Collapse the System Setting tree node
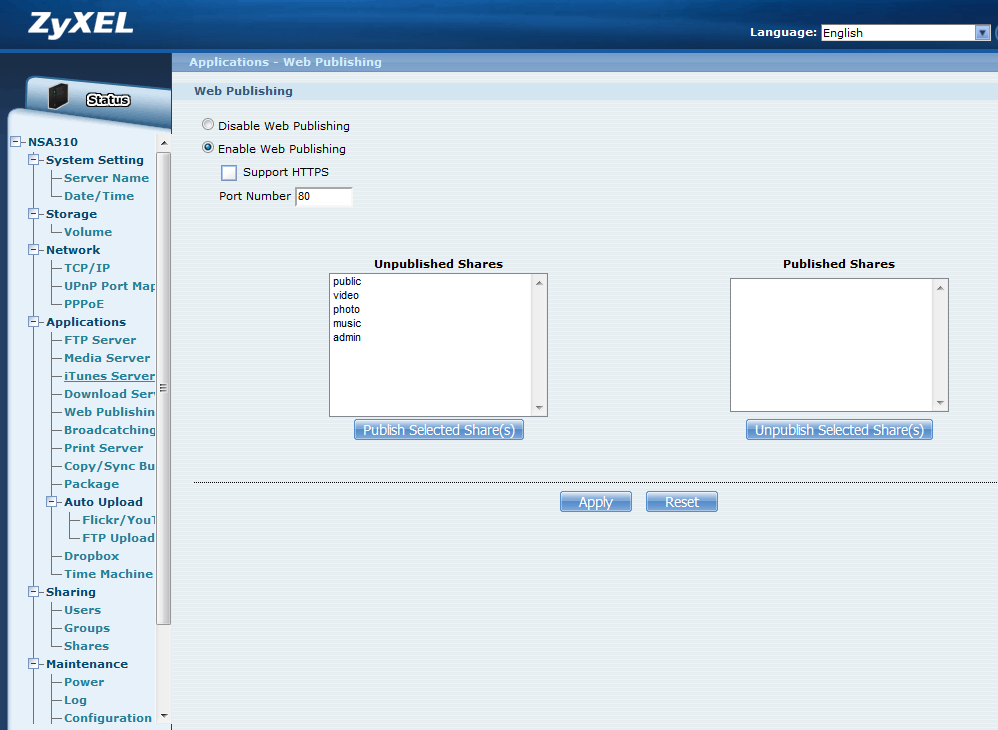This screenshot has width=998, height=730. coord(34,160)
